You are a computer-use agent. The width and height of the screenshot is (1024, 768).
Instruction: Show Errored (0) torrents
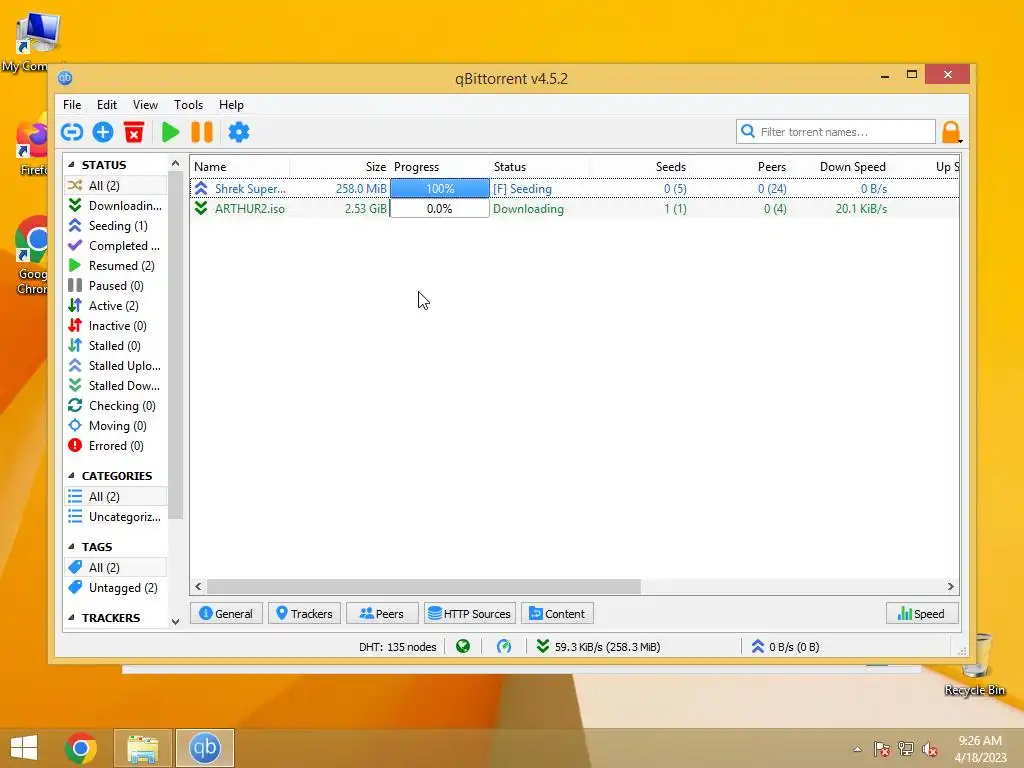[115, 446]
